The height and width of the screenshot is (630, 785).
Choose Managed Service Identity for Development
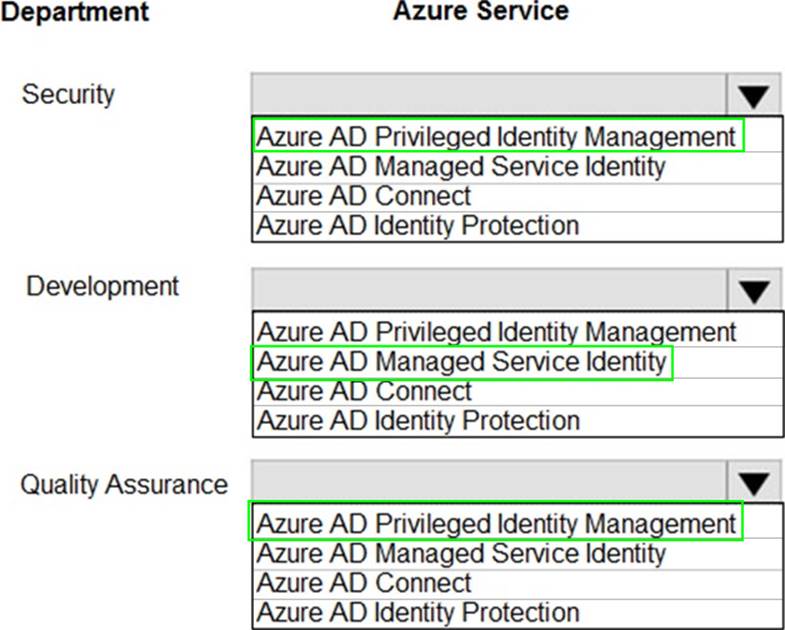pyautogui.click(x=461, y=361)
